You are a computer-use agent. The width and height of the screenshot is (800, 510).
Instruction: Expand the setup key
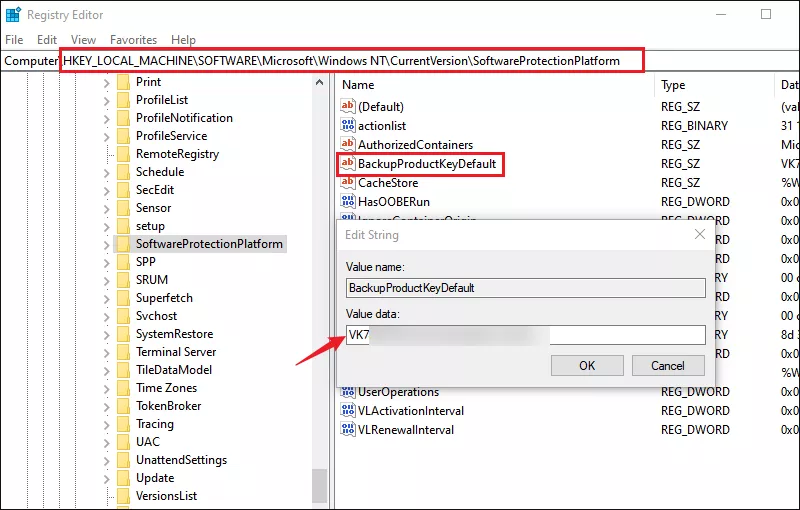[106, 226]
